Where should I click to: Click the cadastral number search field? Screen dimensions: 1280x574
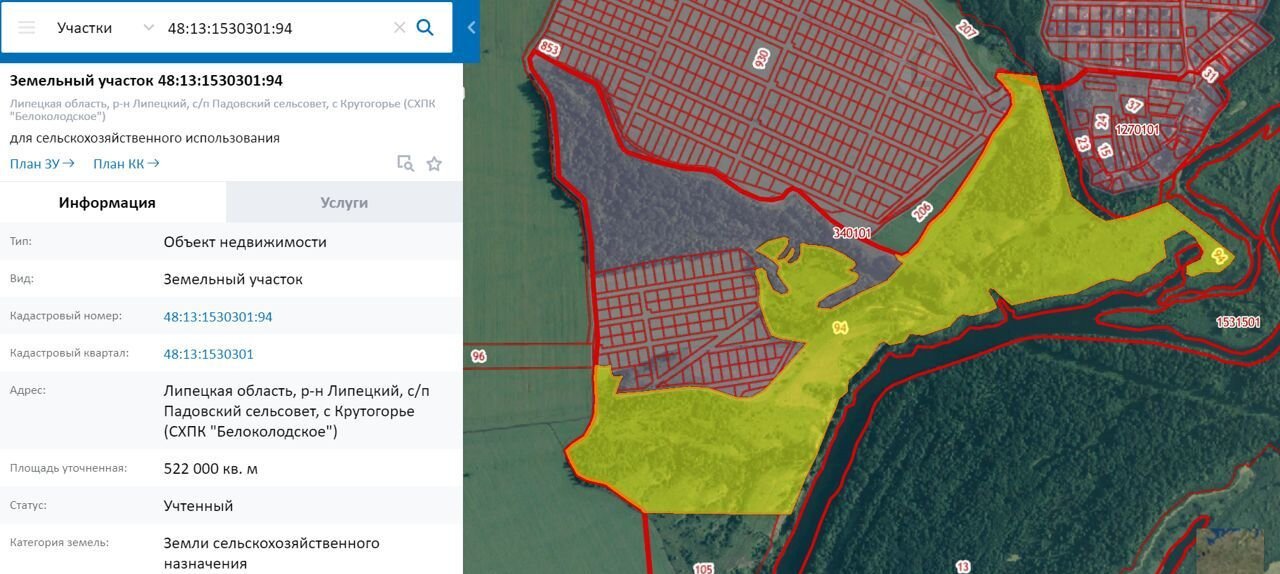(270, 28)
